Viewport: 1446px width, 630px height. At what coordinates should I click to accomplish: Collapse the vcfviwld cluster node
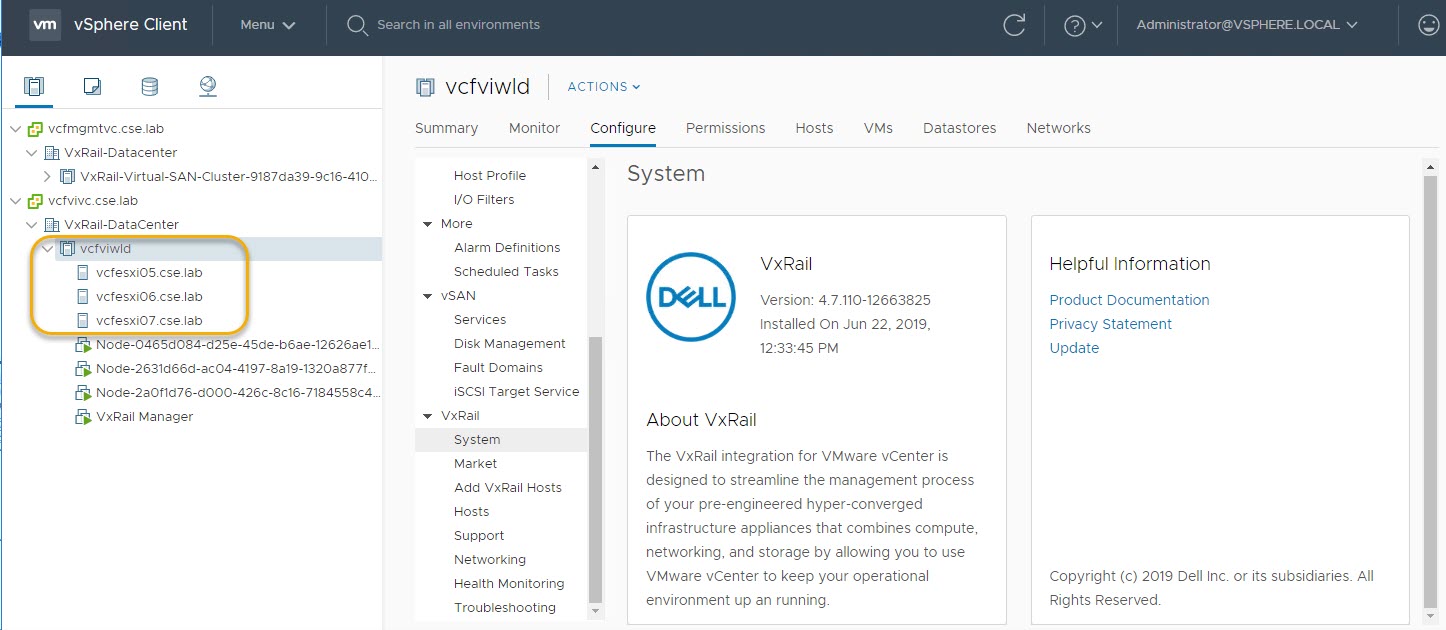[x=47, y=249]
